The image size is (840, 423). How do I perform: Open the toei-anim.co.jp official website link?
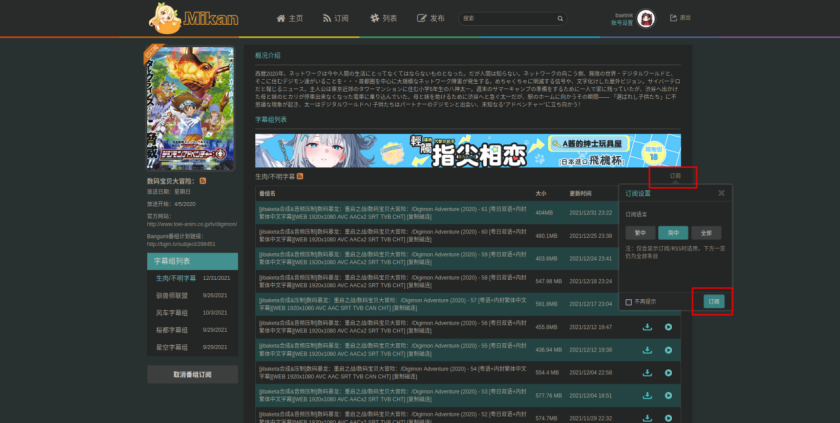coord(192,224)
